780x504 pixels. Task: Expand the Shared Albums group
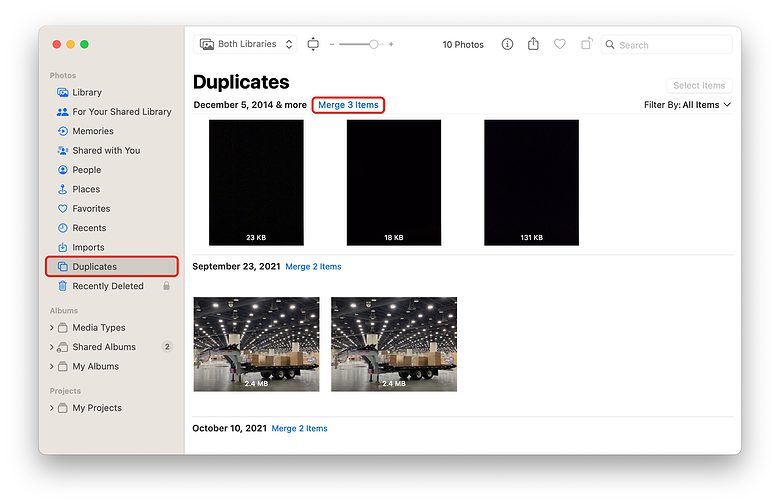point(52,347)
